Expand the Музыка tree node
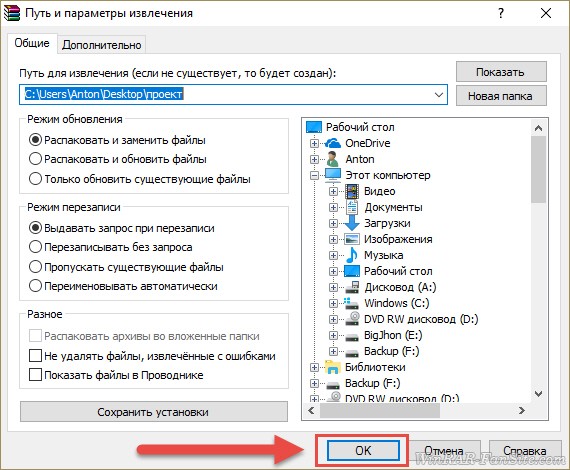 tap(333, 255)
